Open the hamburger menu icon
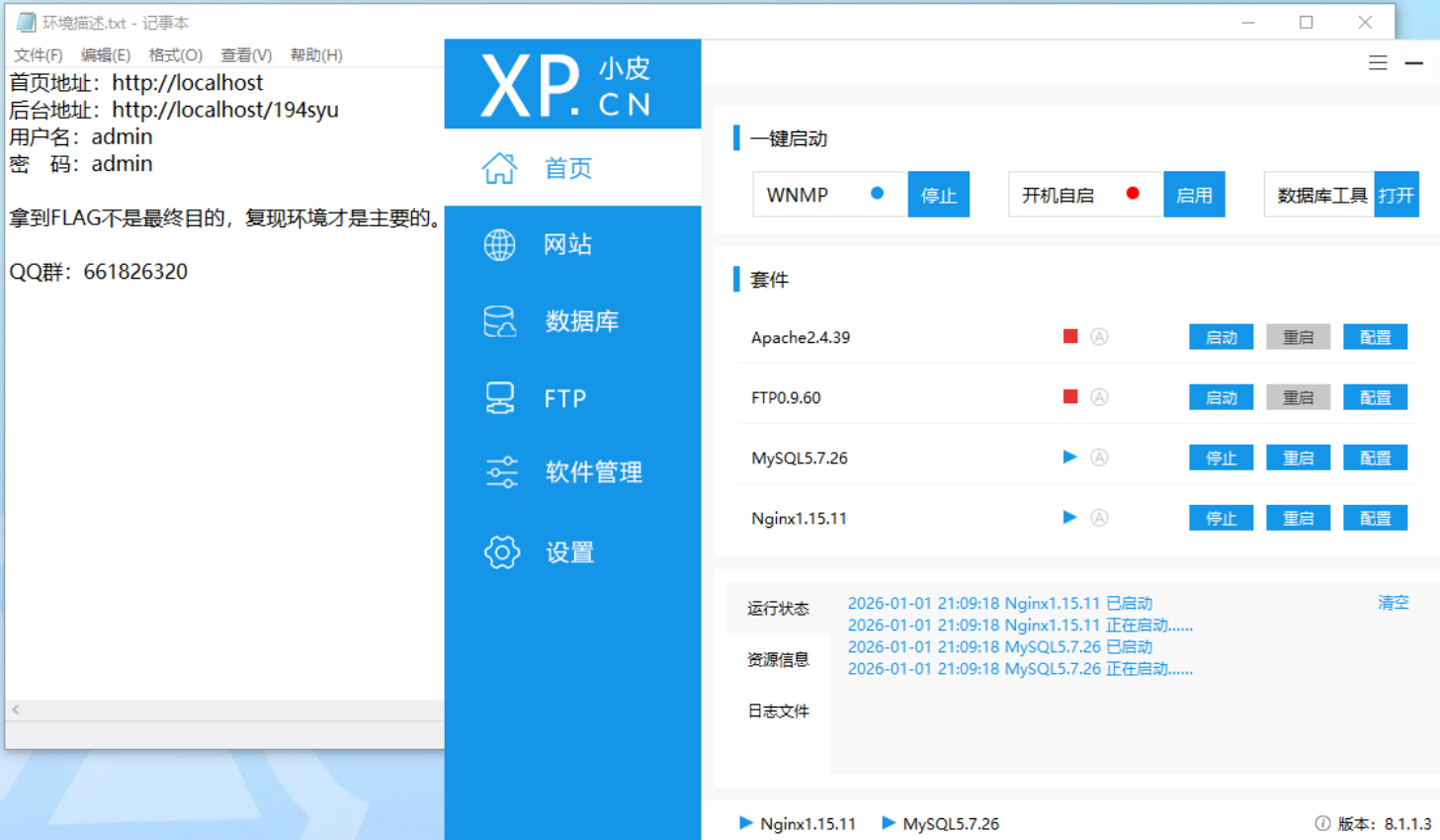The image size is (1440, 840). pyautogui.click(x=1378, y=63)
